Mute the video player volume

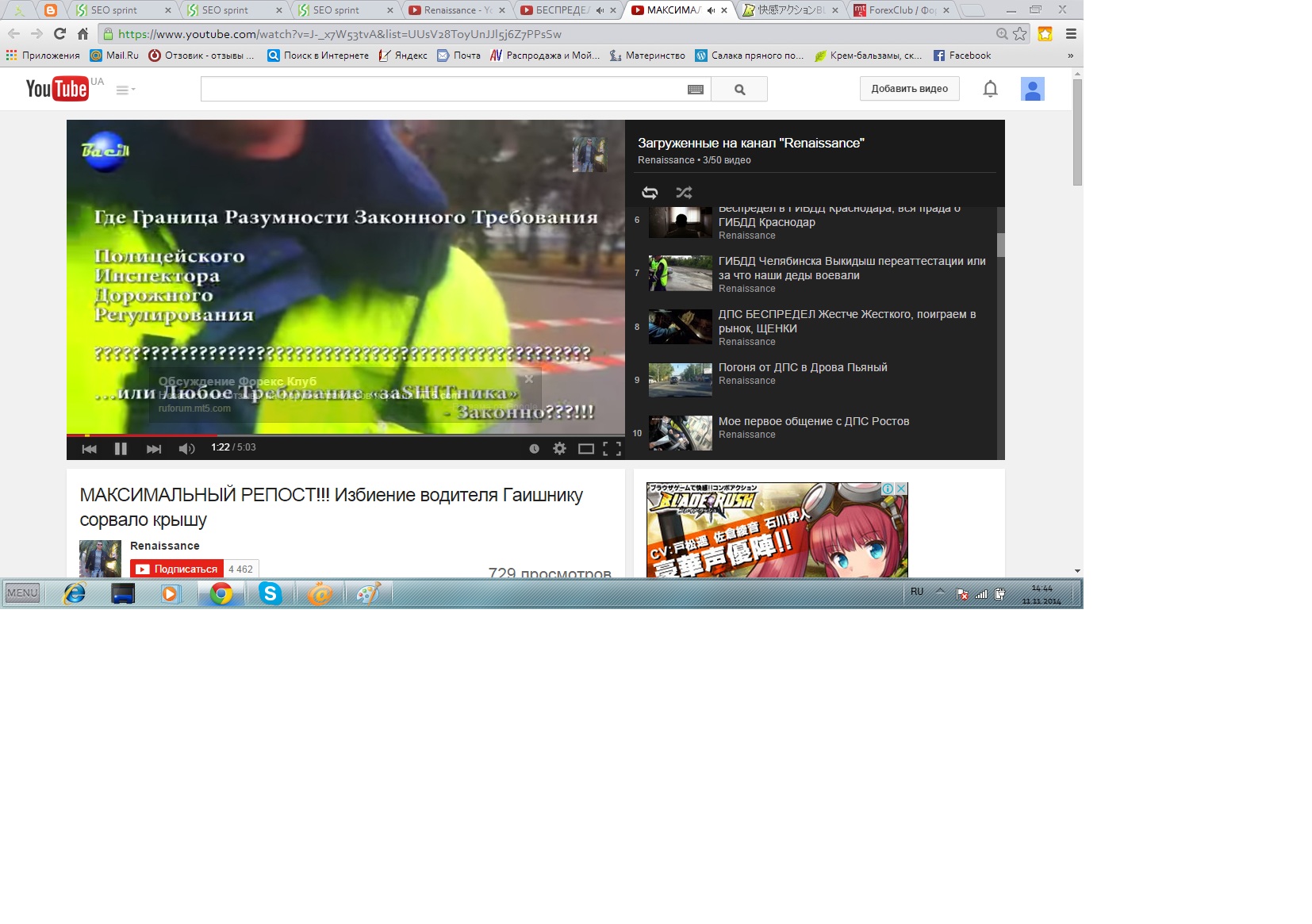click(x=186, y=449)
